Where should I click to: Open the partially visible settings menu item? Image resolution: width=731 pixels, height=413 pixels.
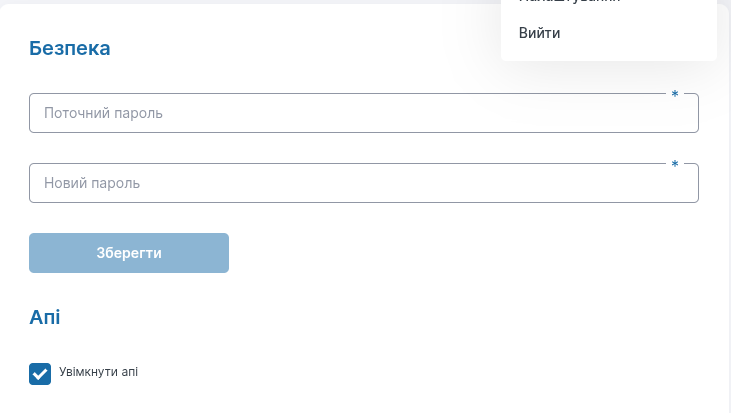coord(570,3)
